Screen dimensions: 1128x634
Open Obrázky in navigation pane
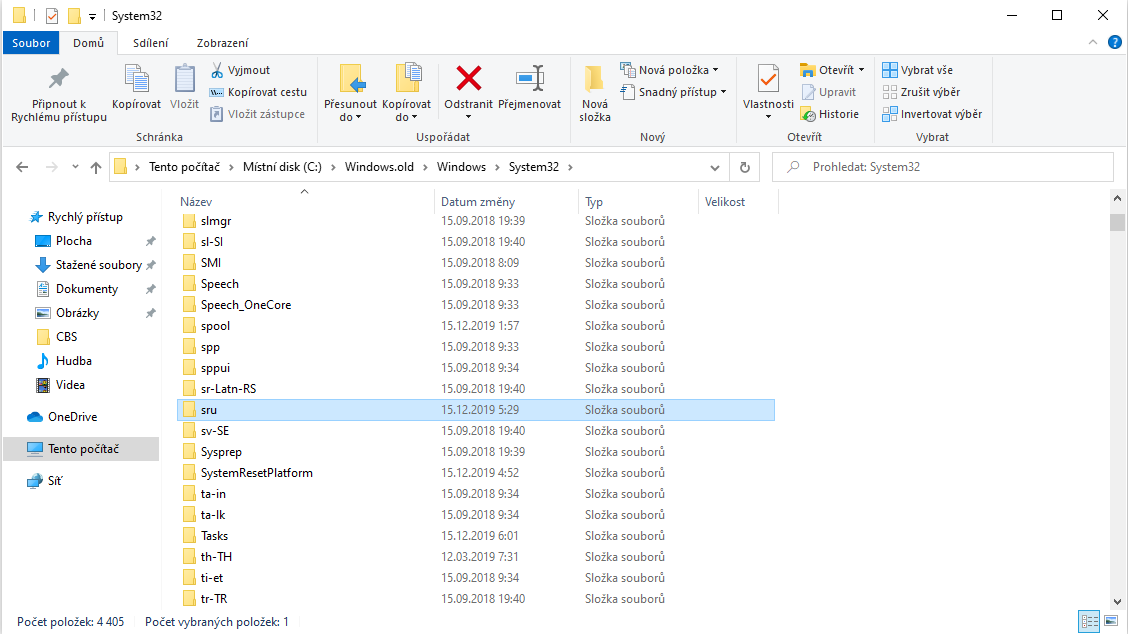pos(77,313)
